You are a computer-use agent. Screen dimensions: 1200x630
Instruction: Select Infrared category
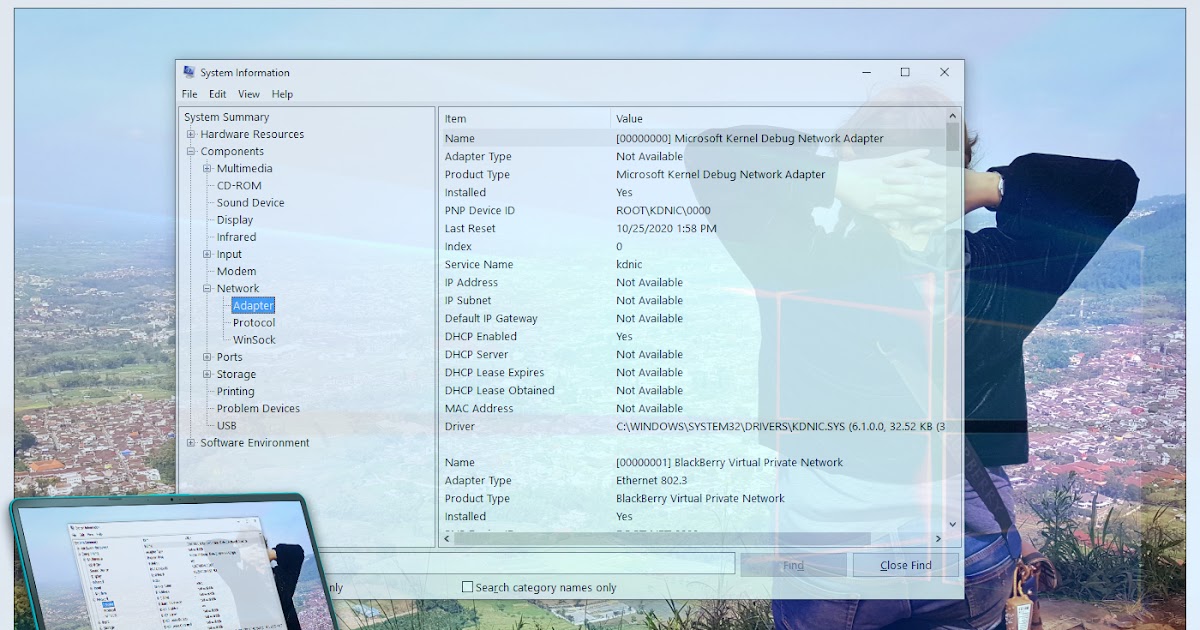tap(236, 237)
